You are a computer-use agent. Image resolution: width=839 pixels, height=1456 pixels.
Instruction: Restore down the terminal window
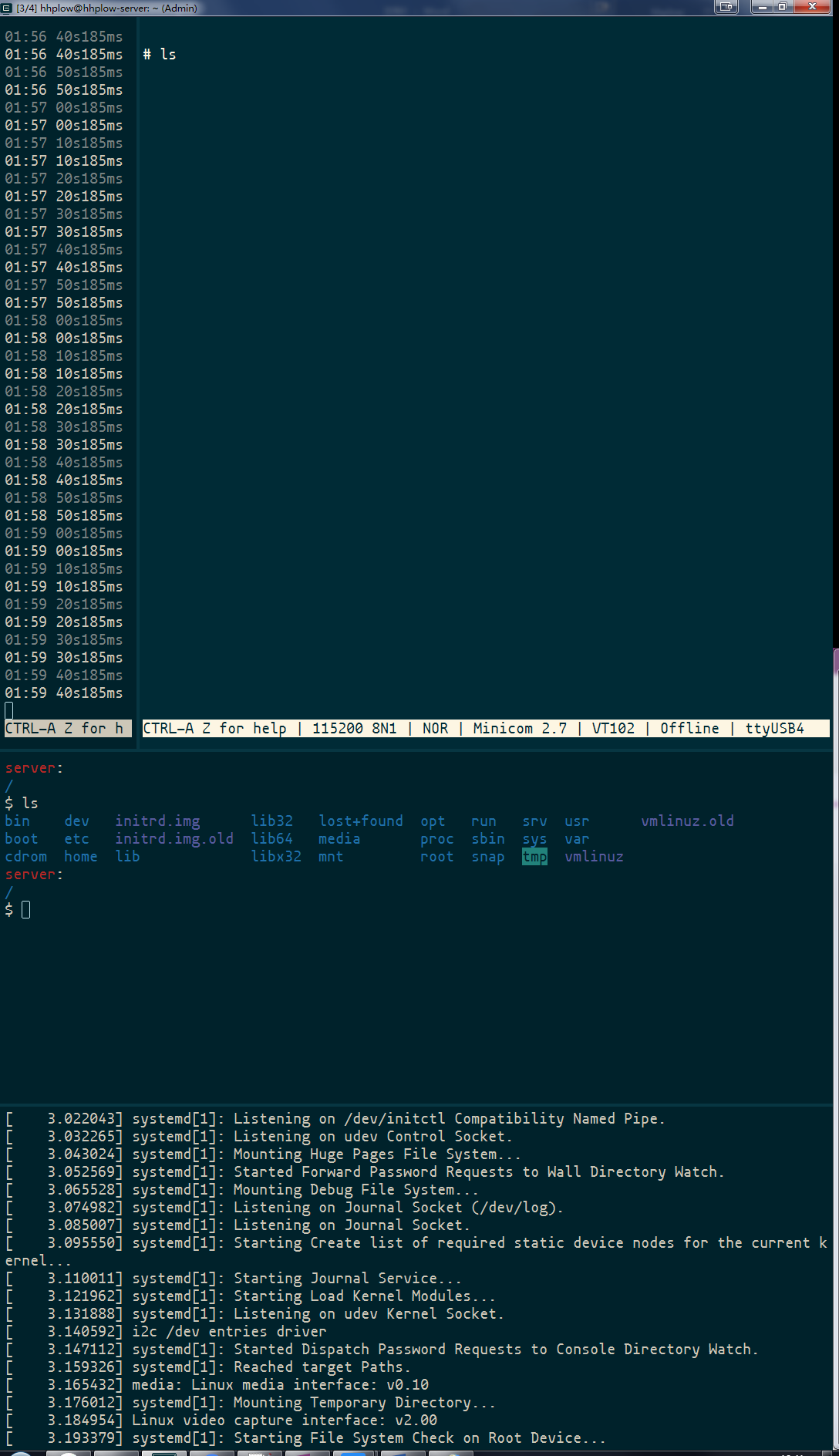(x=783, y=7)
